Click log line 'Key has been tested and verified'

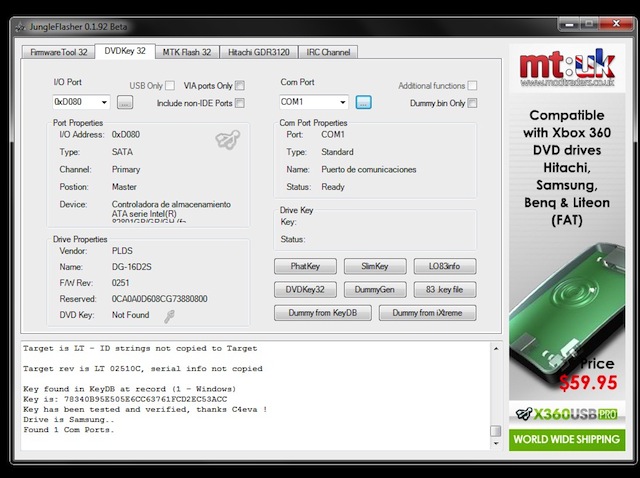[145, 409]
